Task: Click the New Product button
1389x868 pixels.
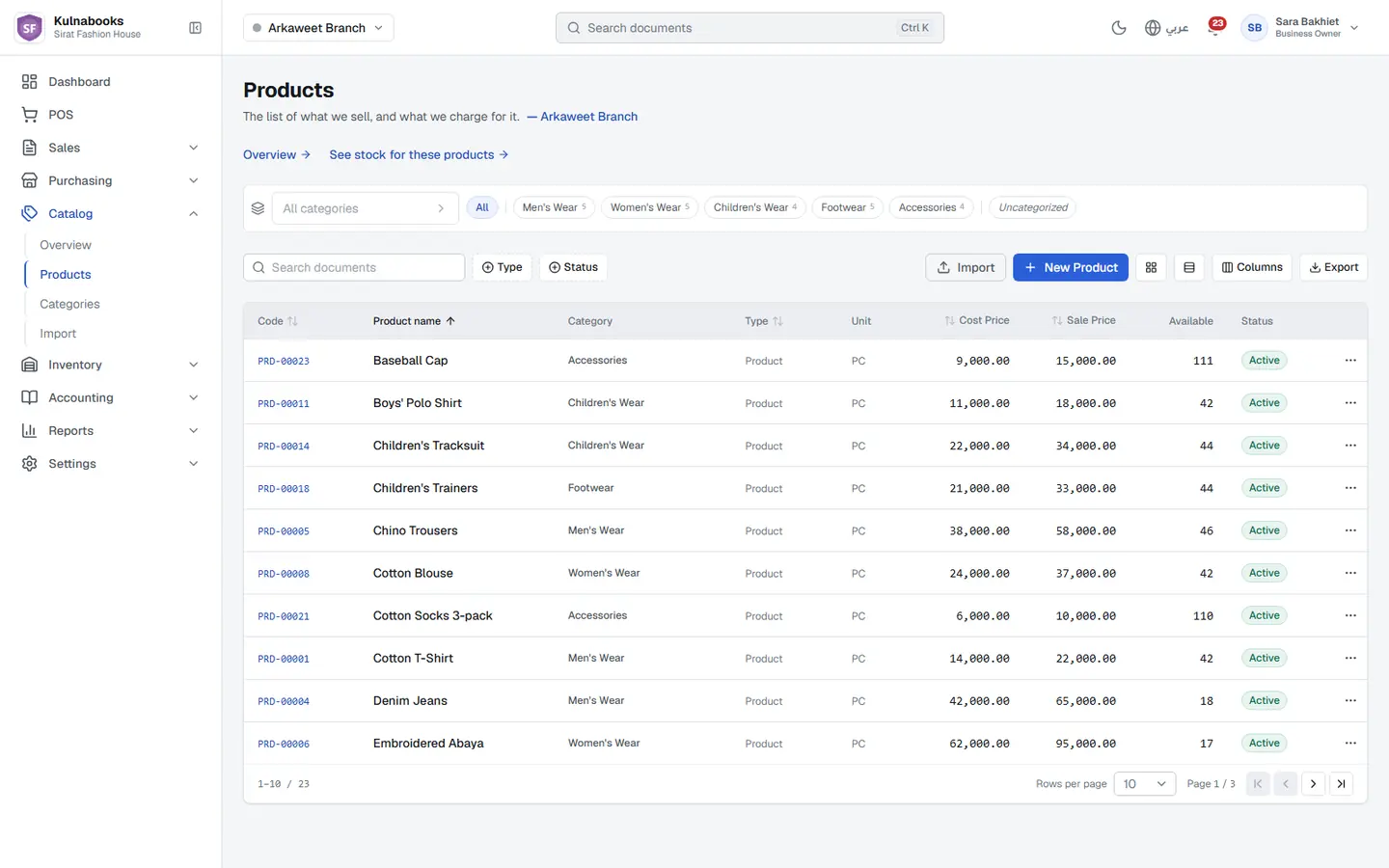Action: pos(1071,267)
